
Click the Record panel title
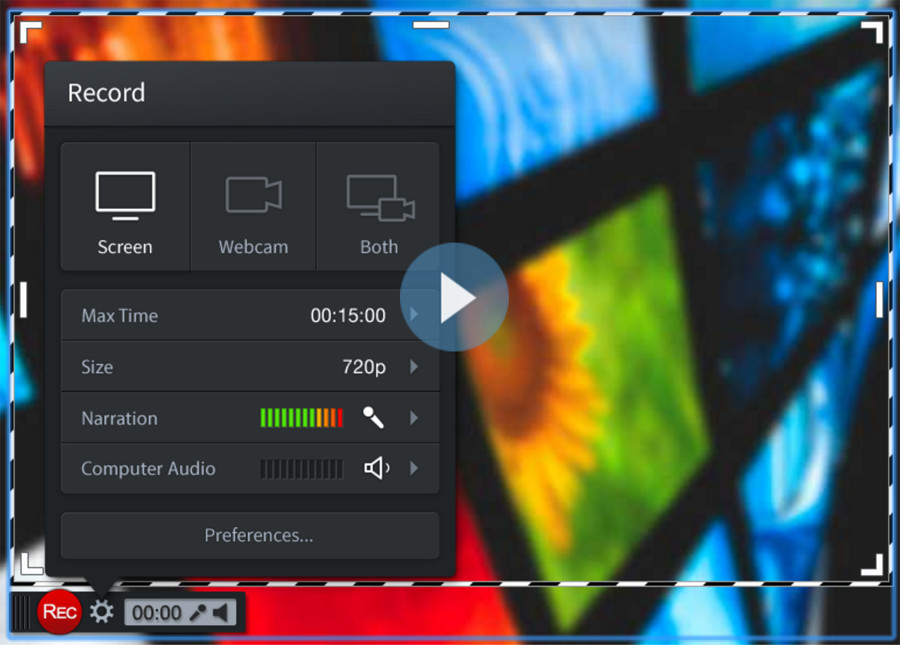106,93
